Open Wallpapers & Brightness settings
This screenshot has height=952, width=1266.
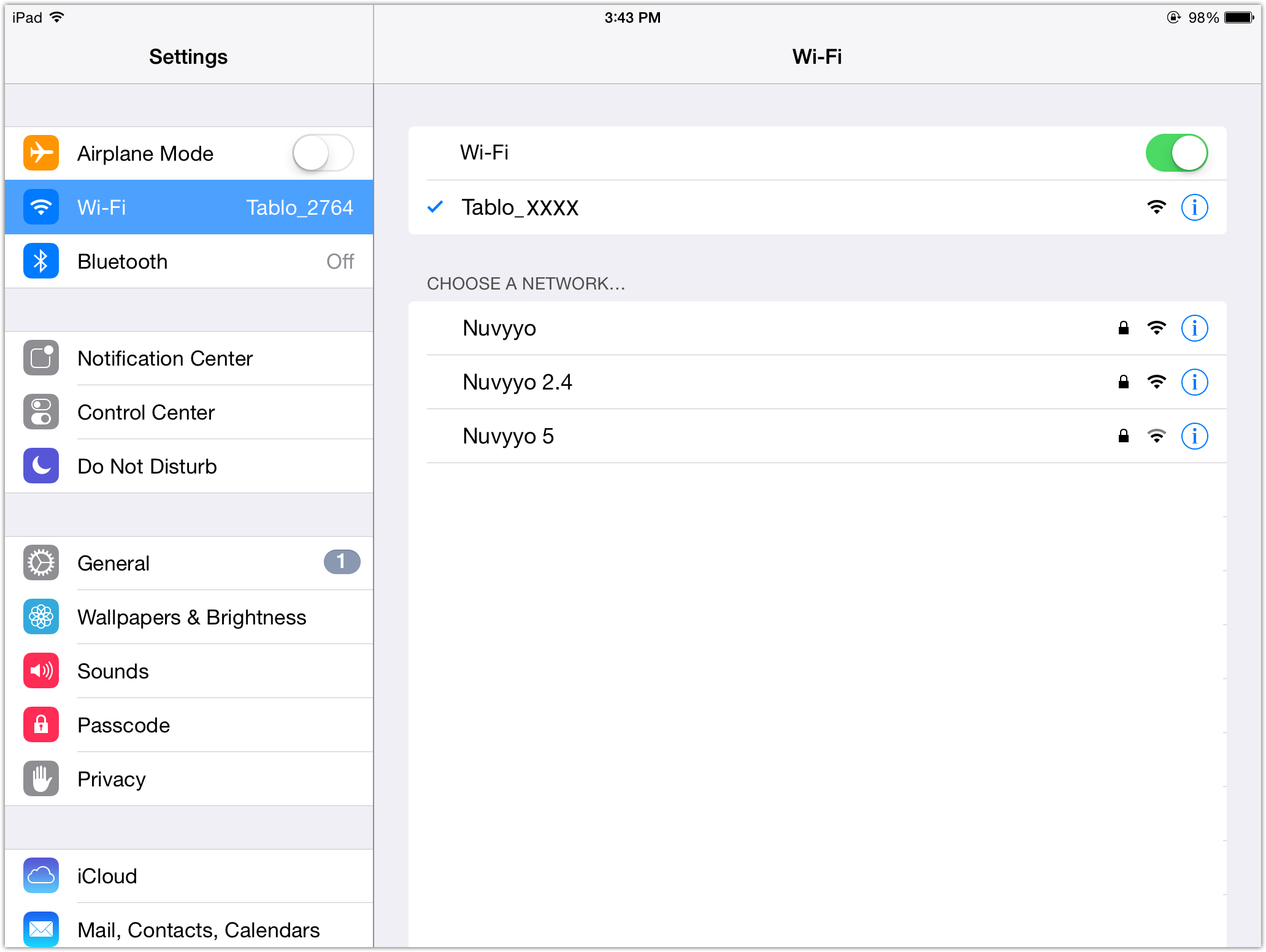point(189,617)
